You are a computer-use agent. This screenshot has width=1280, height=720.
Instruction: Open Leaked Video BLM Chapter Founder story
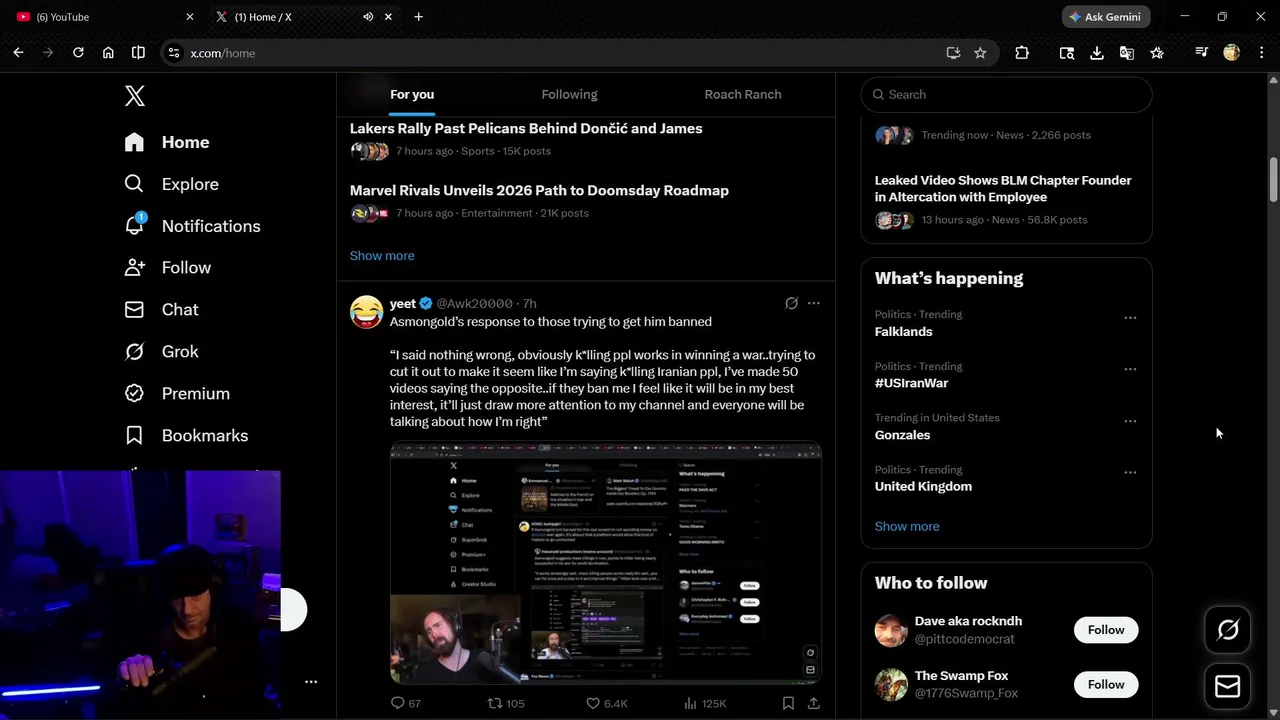(1003, 189)
